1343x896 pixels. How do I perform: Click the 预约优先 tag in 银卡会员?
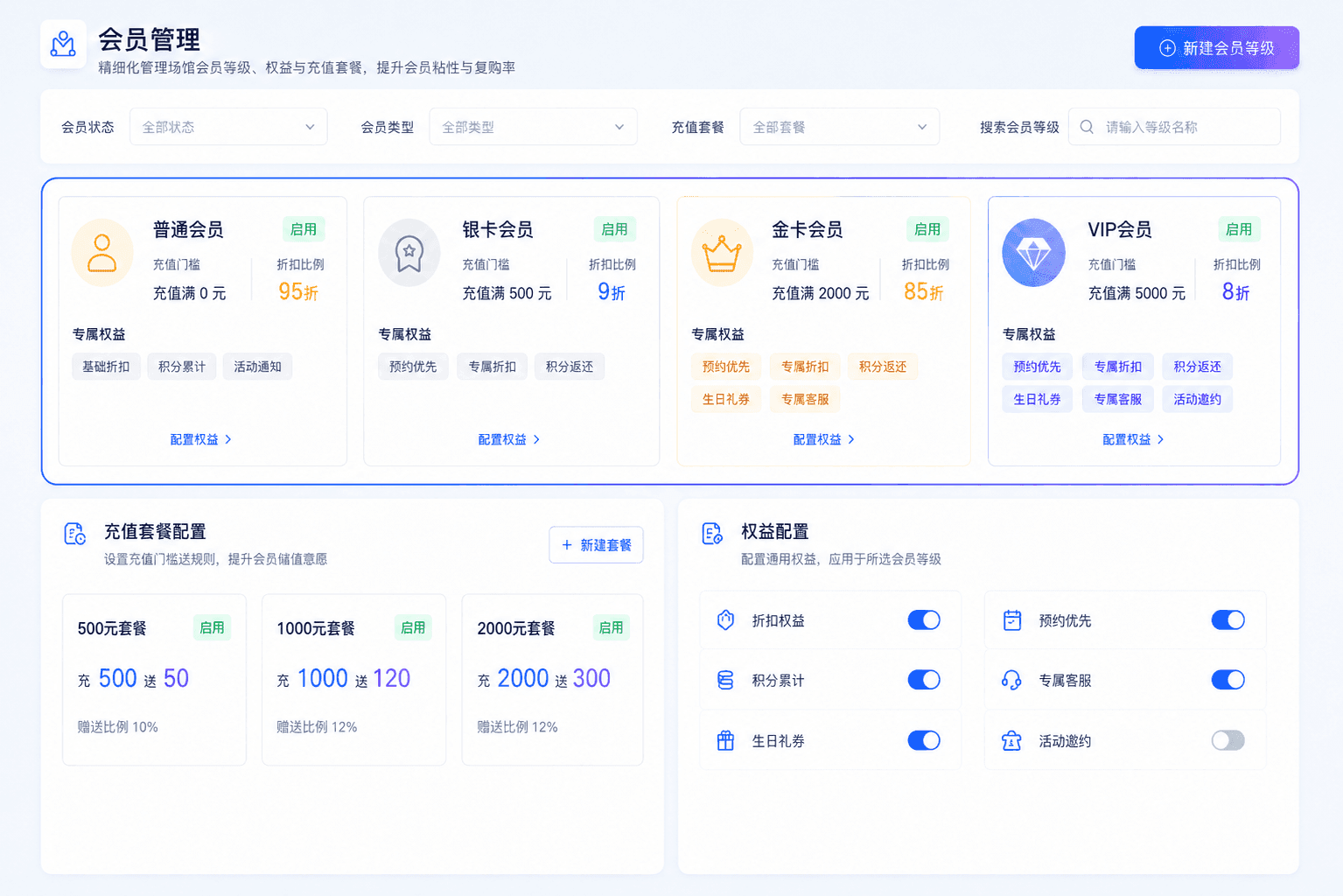coord(413,367)
